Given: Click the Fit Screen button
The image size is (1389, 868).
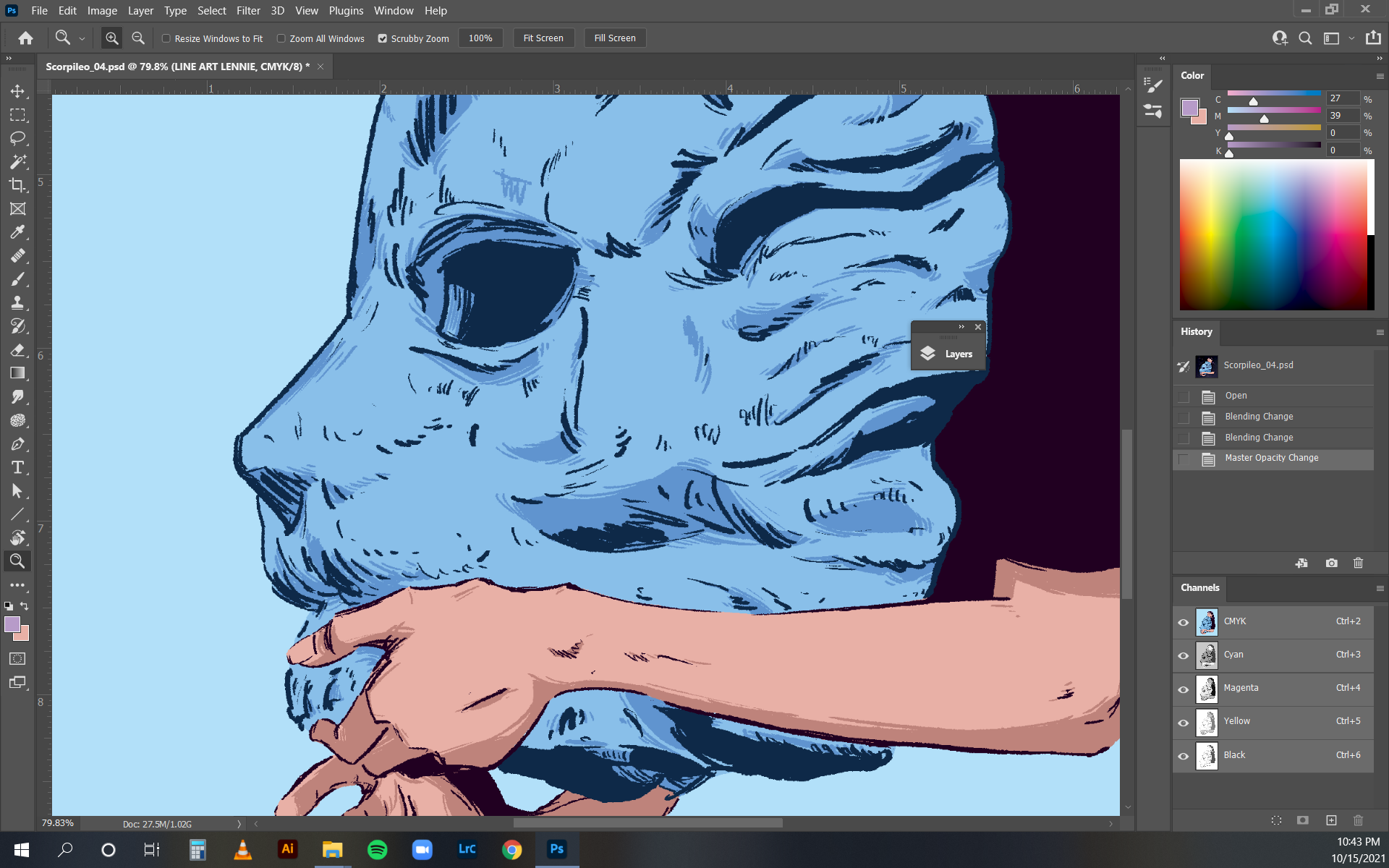Looking at the screenshot, I should tap(543, 38).
